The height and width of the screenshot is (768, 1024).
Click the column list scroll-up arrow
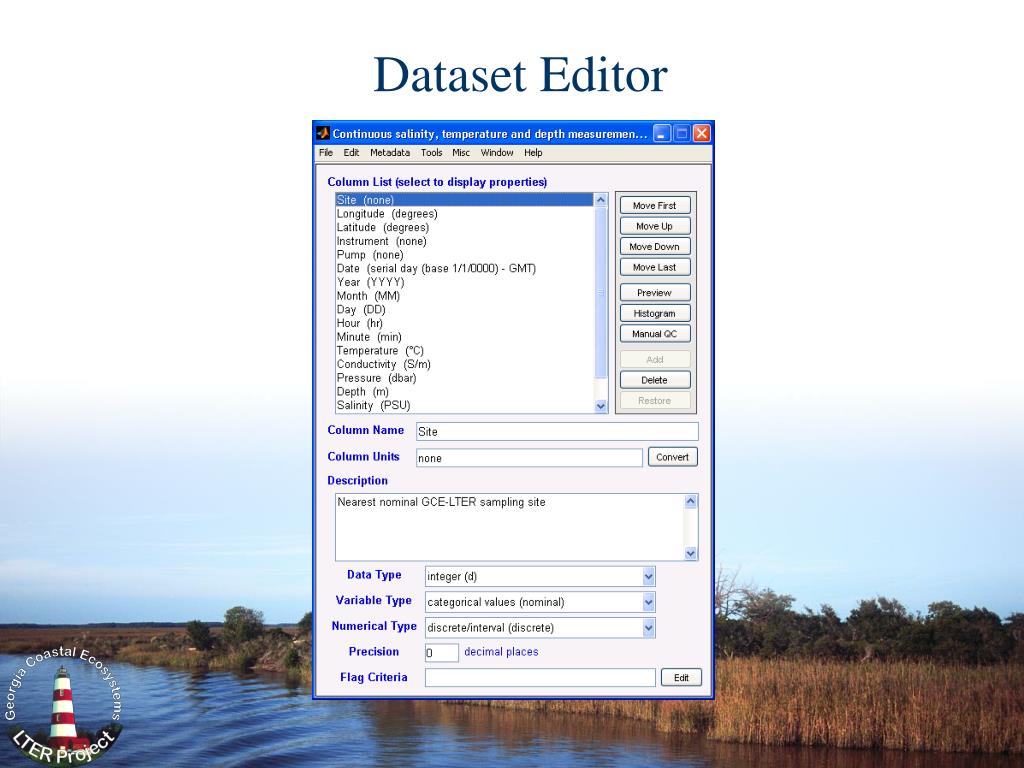point(601,200)
